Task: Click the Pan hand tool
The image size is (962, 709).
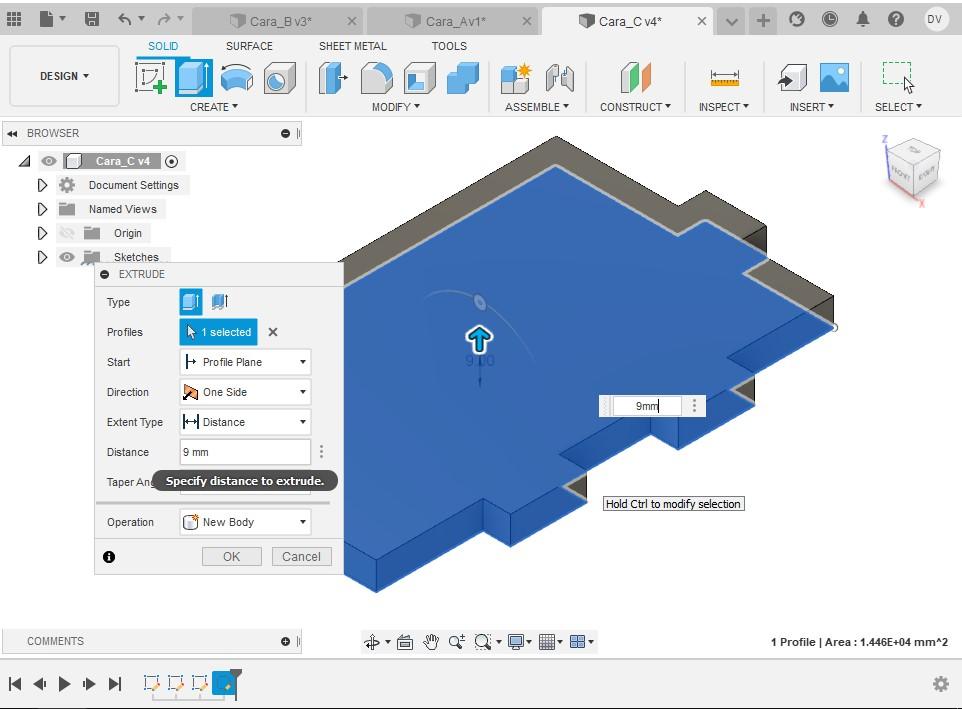Action: 431,642
